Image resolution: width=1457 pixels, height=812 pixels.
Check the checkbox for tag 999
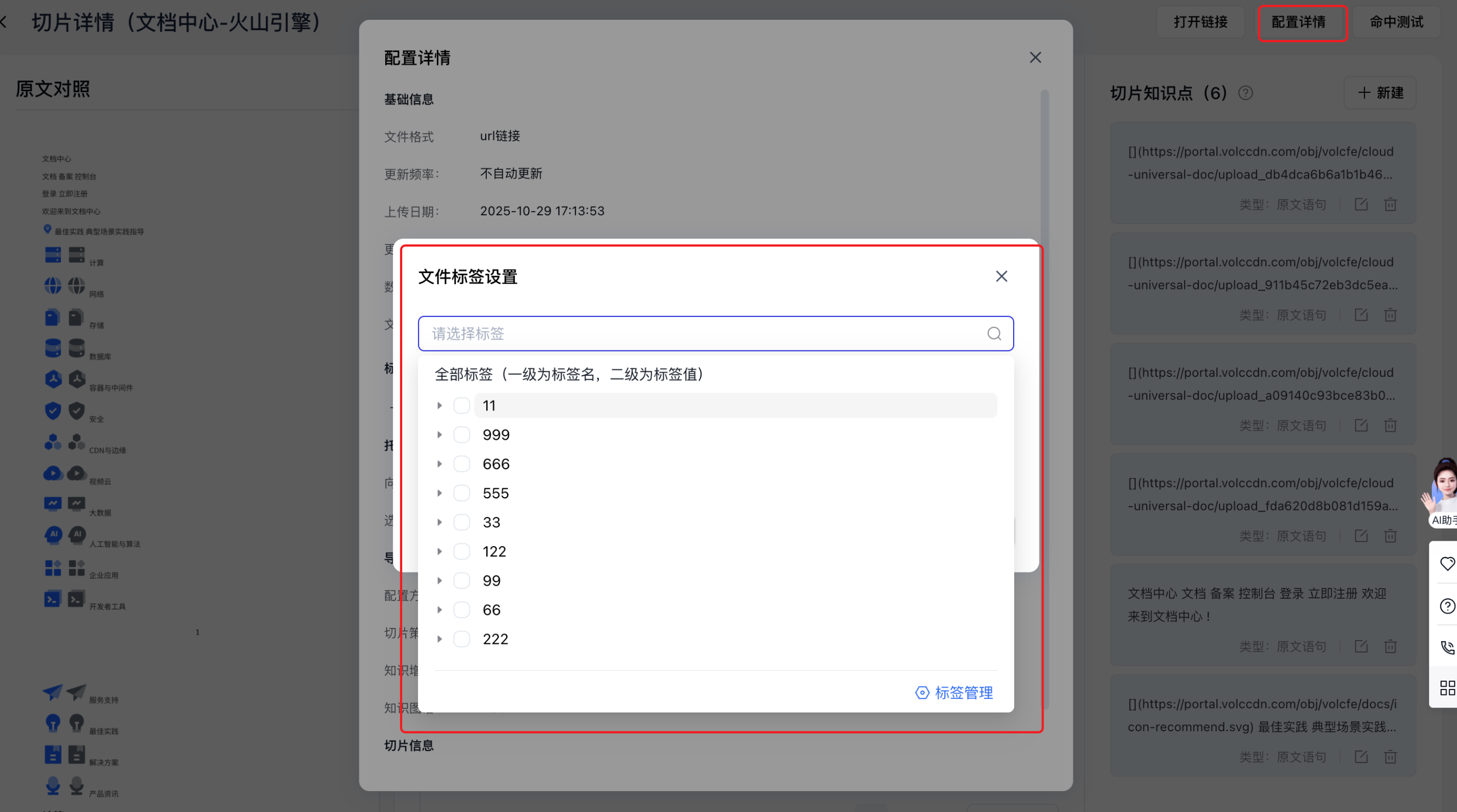tap(461, 435)
